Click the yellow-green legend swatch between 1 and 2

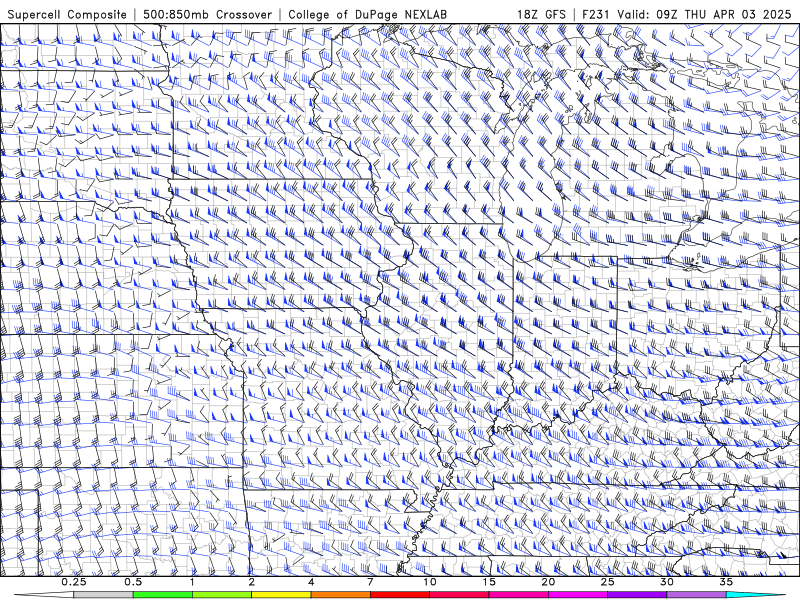(221, 595)
